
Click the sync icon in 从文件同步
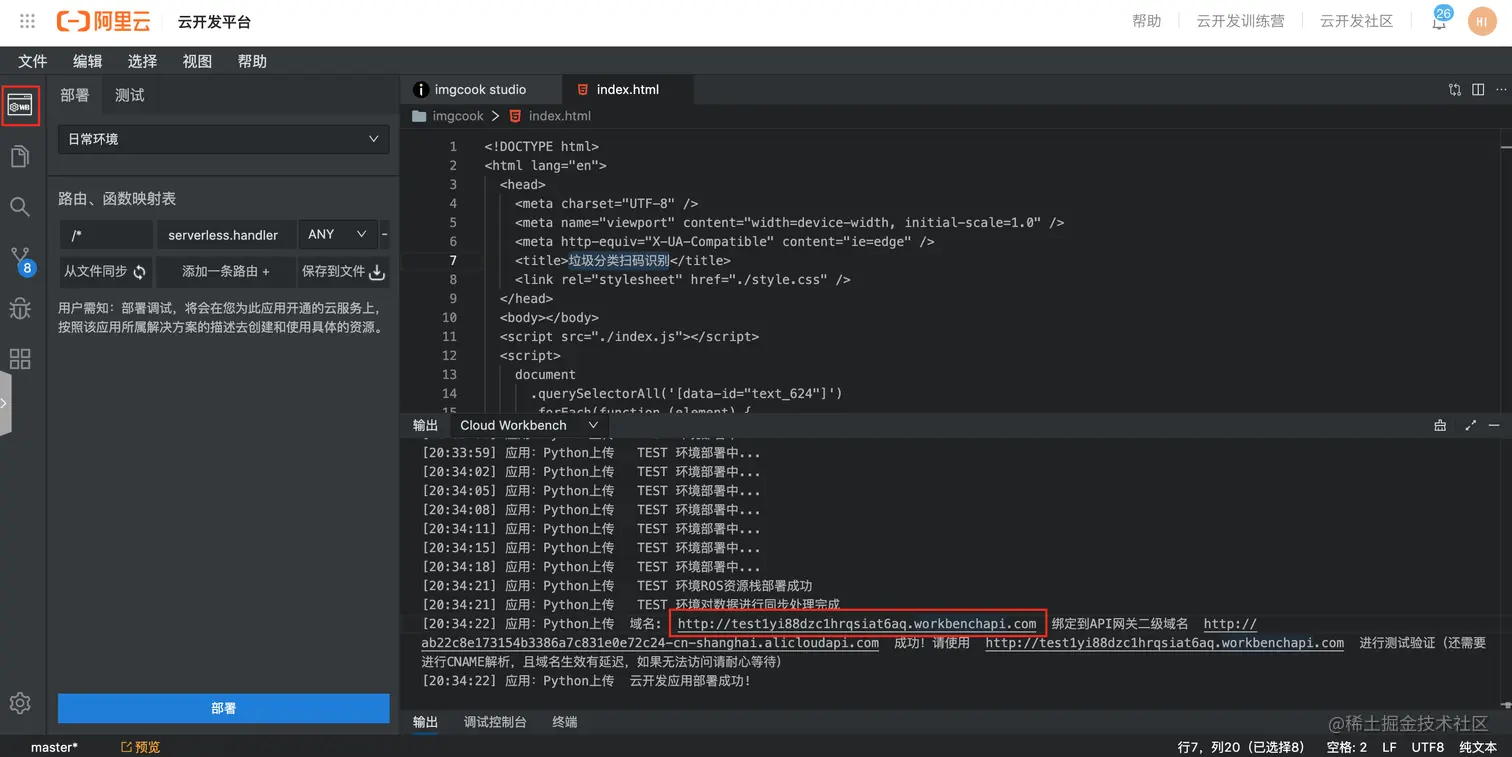point(140,272)
